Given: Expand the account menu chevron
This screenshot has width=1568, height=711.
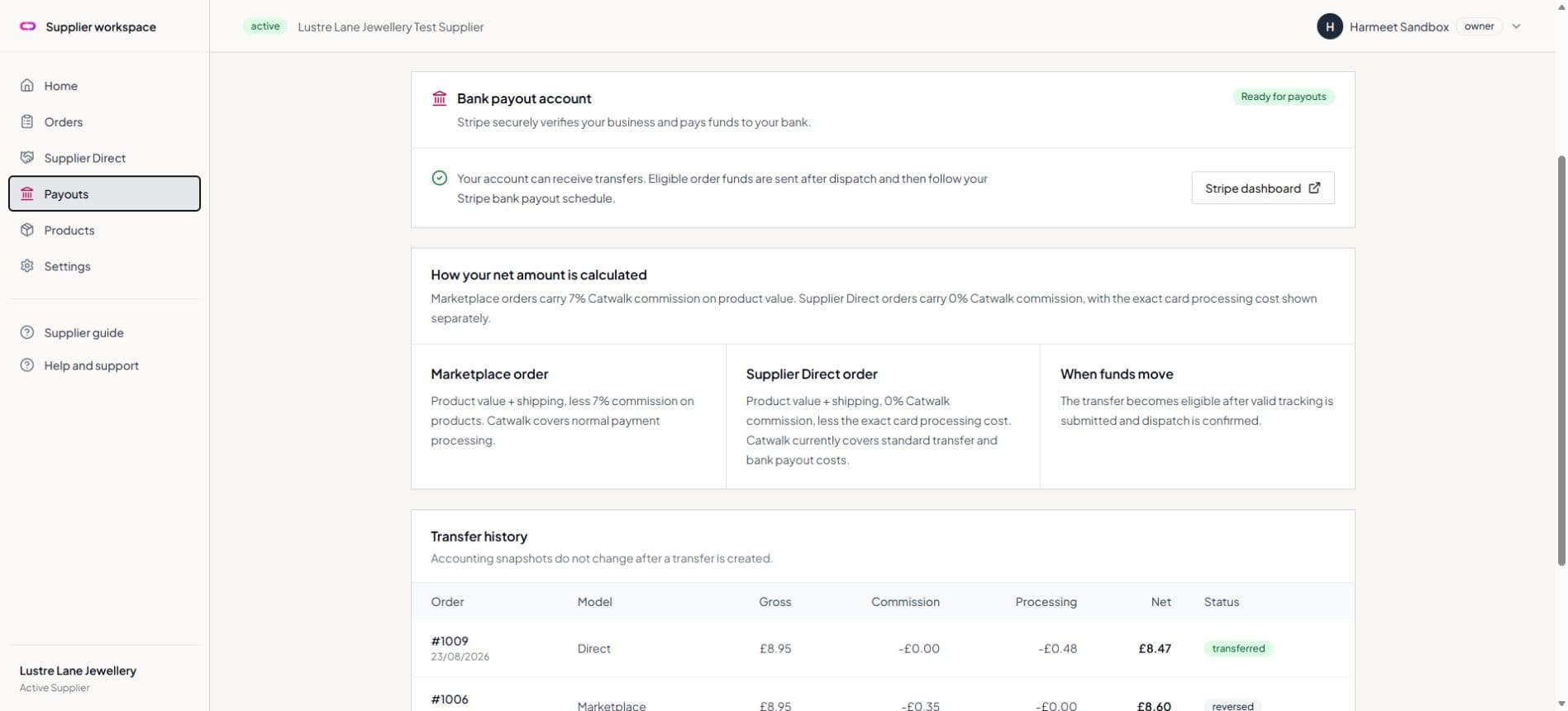Looking at the screenshot, I should [1516, 26].
